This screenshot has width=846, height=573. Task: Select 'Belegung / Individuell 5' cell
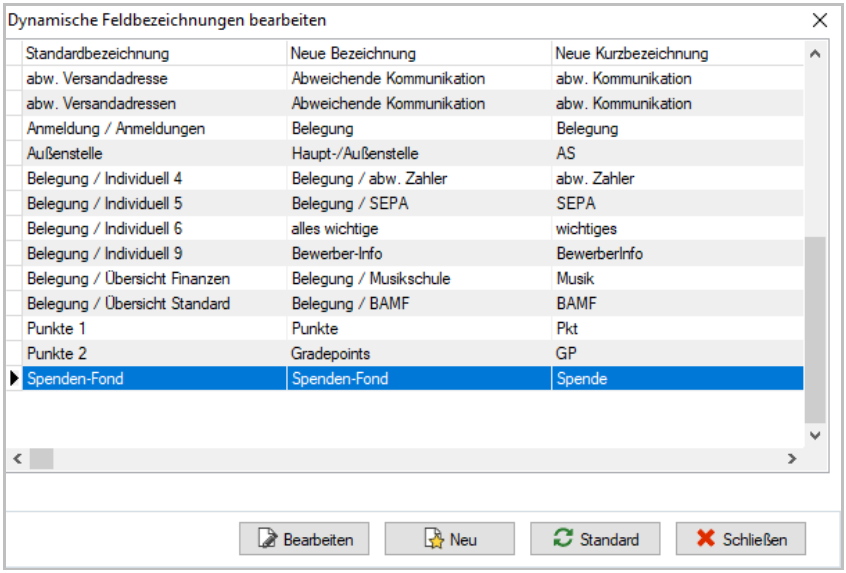(154, 203)
